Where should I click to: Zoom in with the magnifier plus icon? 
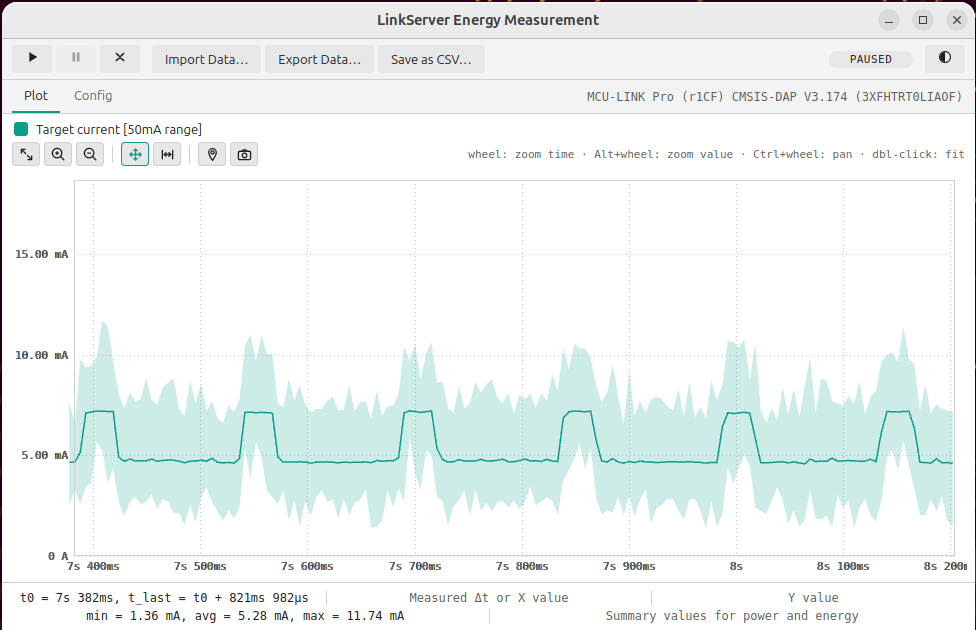pyautogui.click(x=58, y=154)
